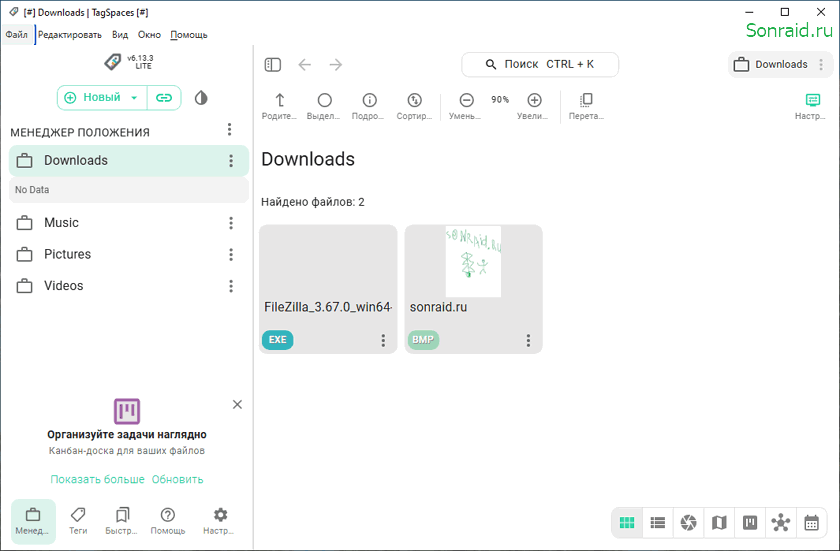Image resolution: width=840 pixels, height=551 pixels.
Task: Select the Downloads location in sidebar
Action: (x=129, y=161)
